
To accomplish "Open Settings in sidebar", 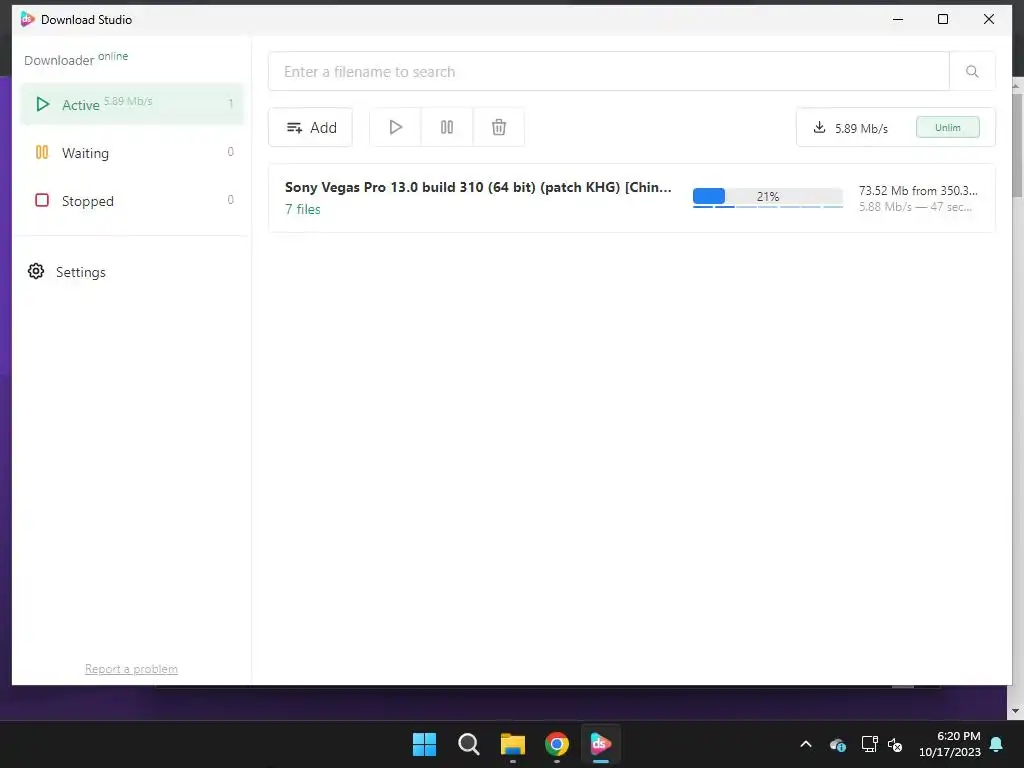I will (67, 272).
